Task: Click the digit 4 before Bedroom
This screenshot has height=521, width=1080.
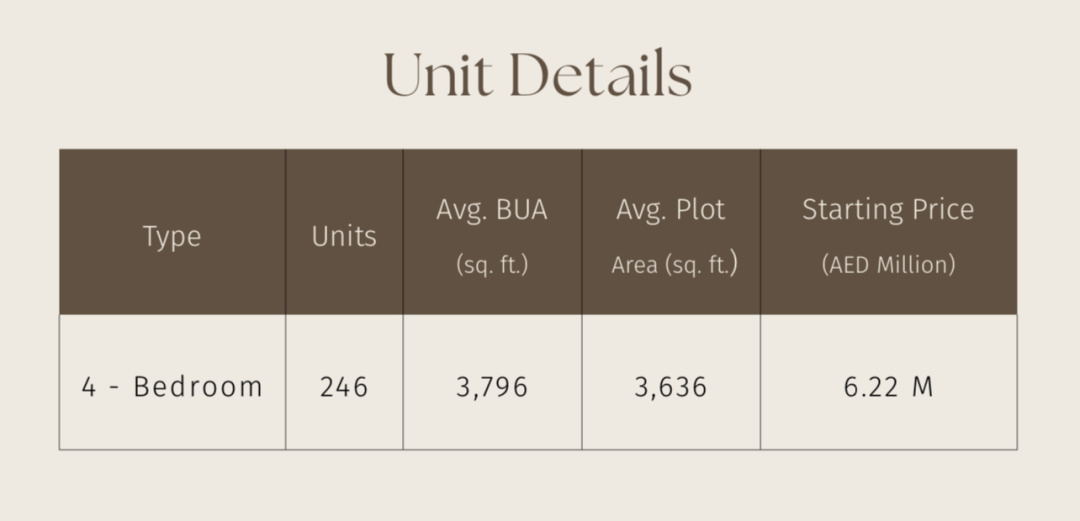Action: (x=89, y=387)
